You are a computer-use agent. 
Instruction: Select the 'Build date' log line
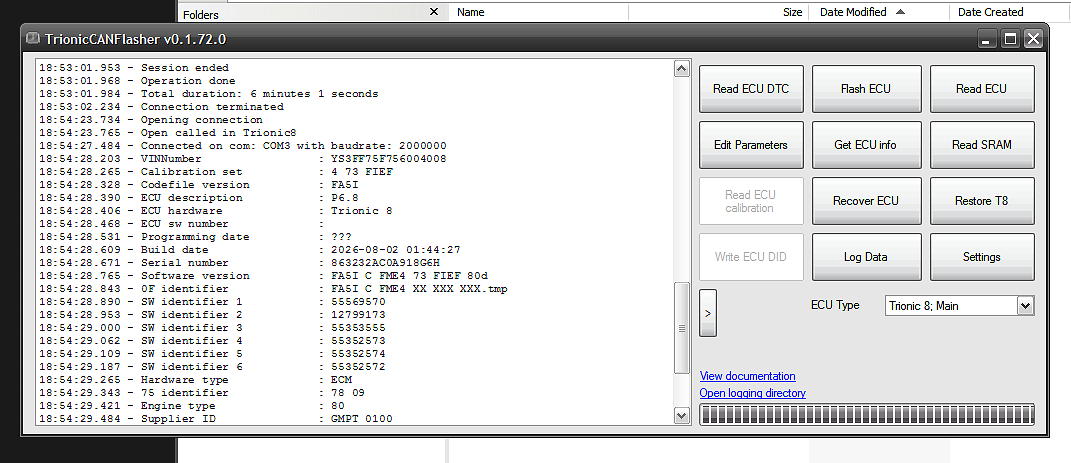[249, 250]
